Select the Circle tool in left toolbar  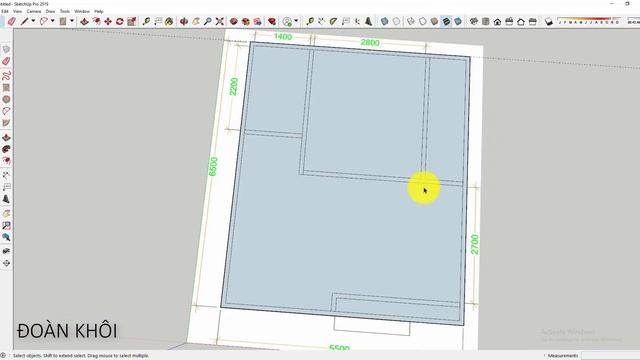pos(6,99)
